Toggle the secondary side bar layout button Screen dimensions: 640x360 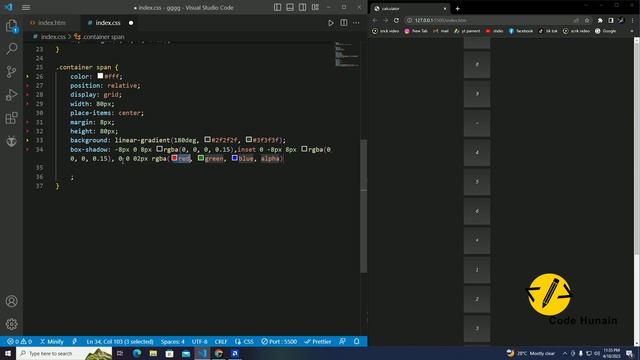302,7
